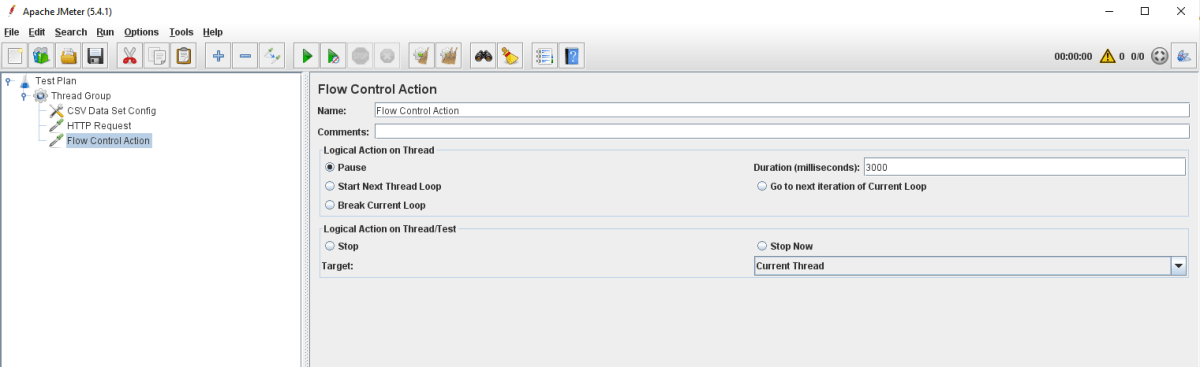1200x367 pixels.
Task: Open the Run menu
Action: click(x=105, y=32)
